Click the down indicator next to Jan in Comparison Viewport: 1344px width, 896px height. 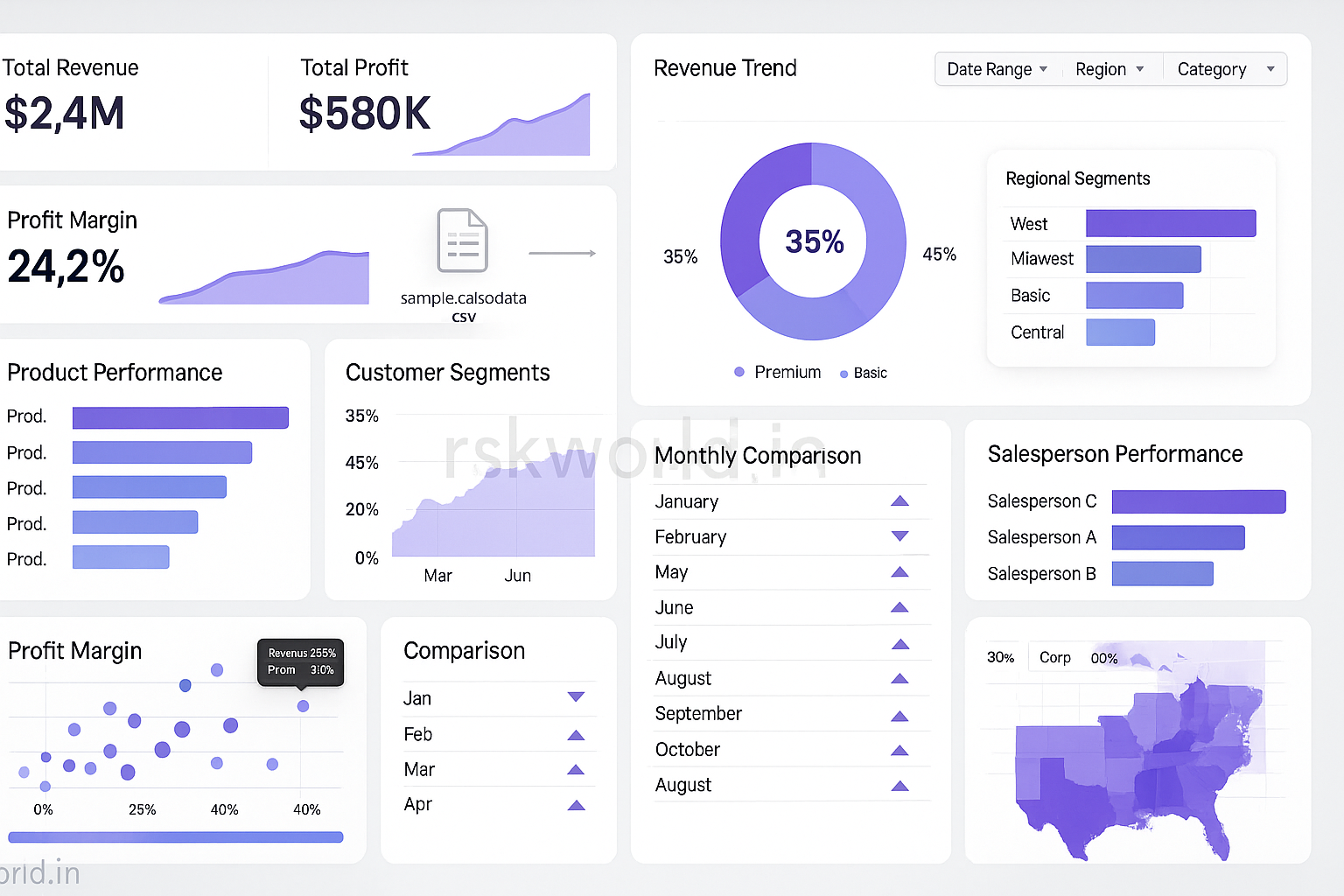point(576,697)
